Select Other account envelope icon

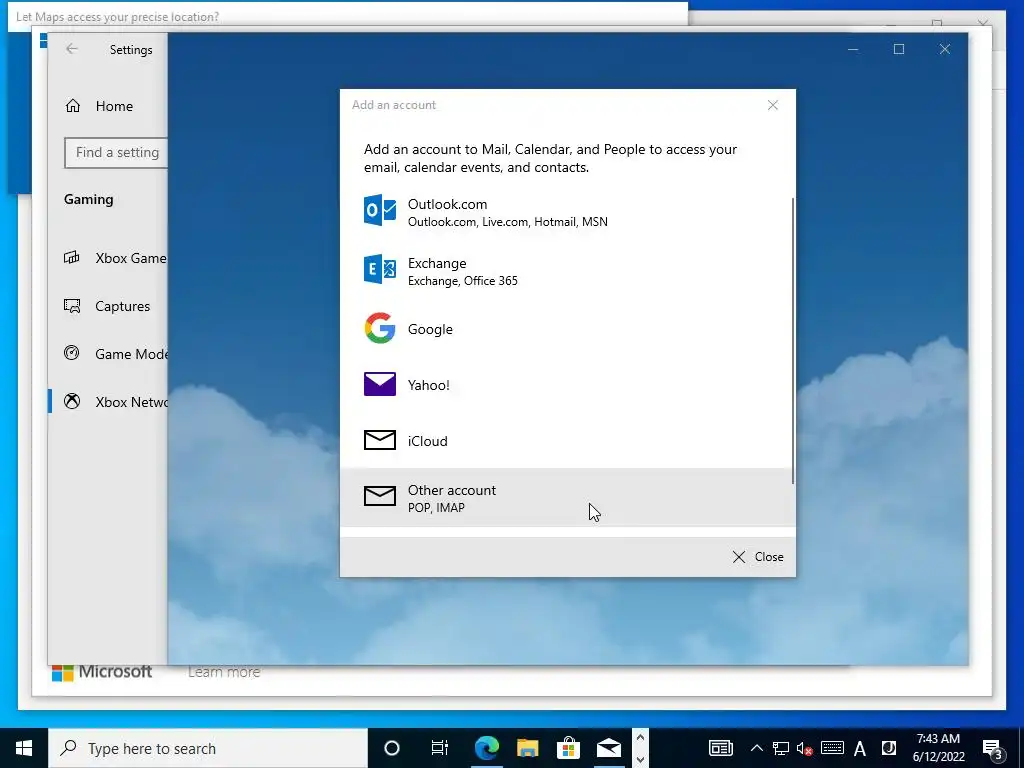(x=379, y=496)
